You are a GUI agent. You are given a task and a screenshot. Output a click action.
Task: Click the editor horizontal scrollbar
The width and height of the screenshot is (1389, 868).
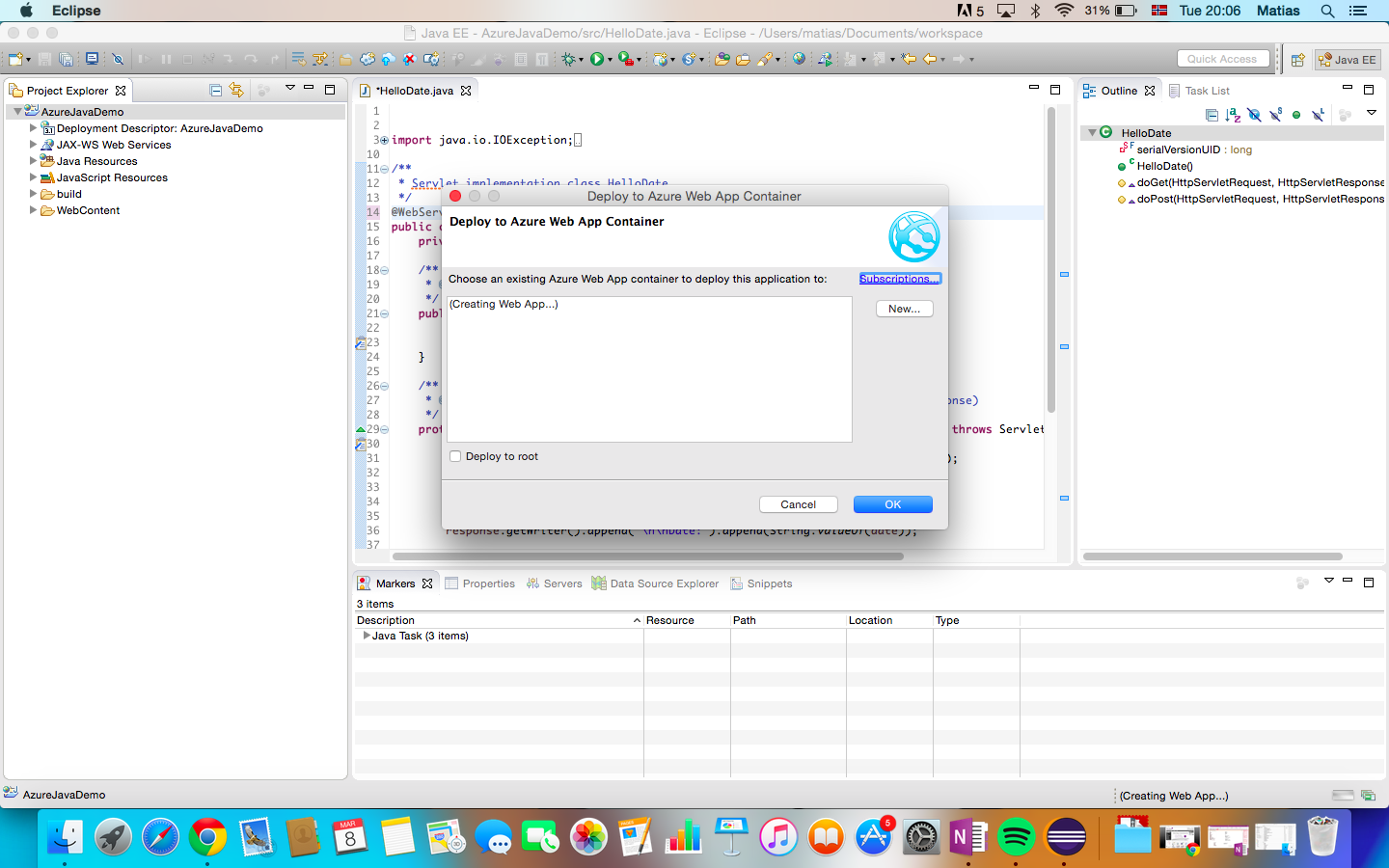648,556
